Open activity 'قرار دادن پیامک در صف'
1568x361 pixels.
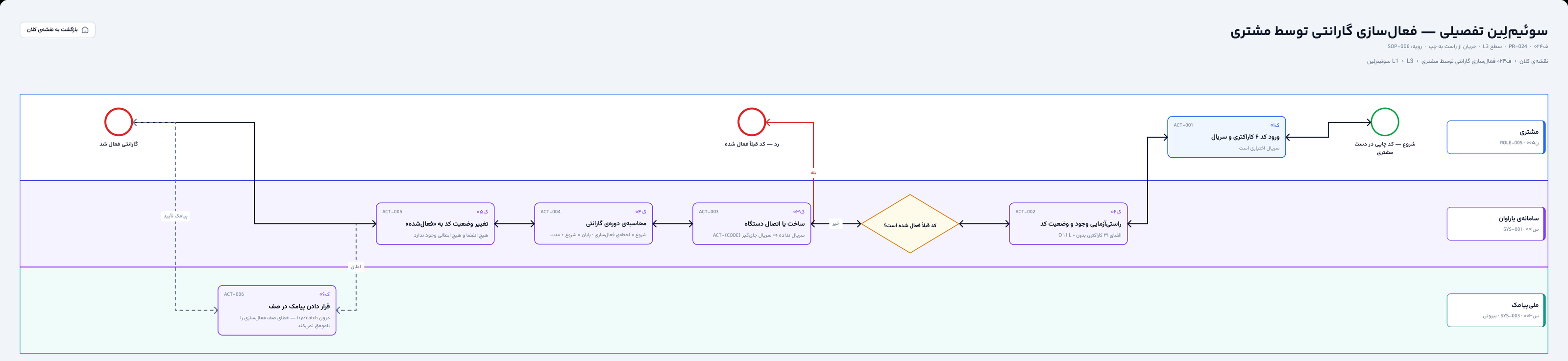[x=277, y=310]
